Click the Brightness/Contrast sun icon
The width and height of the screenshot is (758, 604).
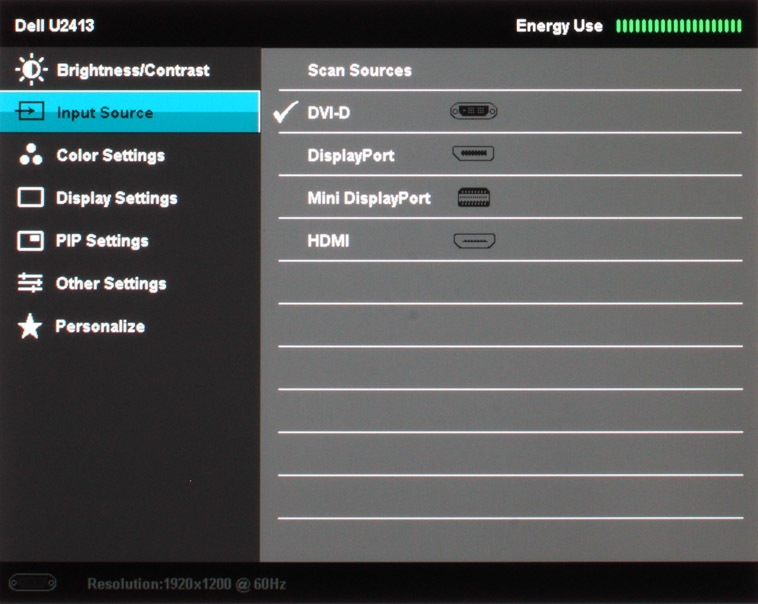coord(31,70)
